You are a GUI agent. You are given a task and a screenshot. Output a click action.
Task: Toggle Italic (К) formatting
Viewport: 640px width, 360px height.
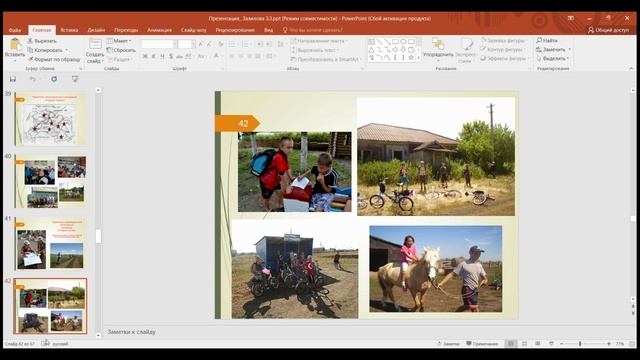(153, 56)
